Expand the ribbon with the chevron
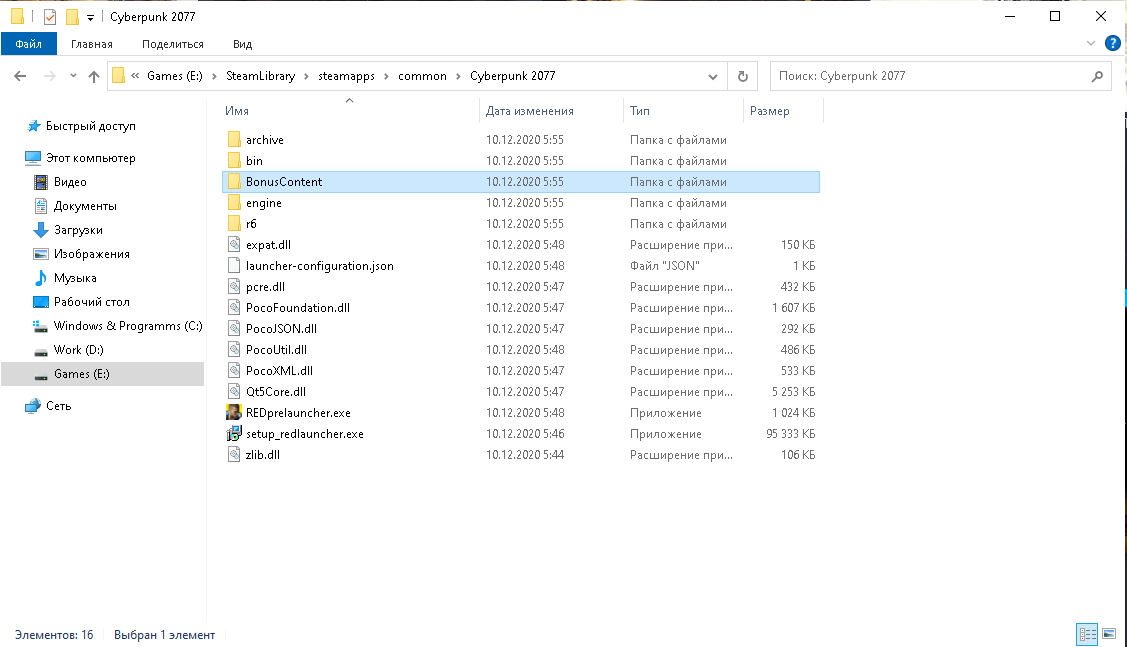 click(1091, 44)
